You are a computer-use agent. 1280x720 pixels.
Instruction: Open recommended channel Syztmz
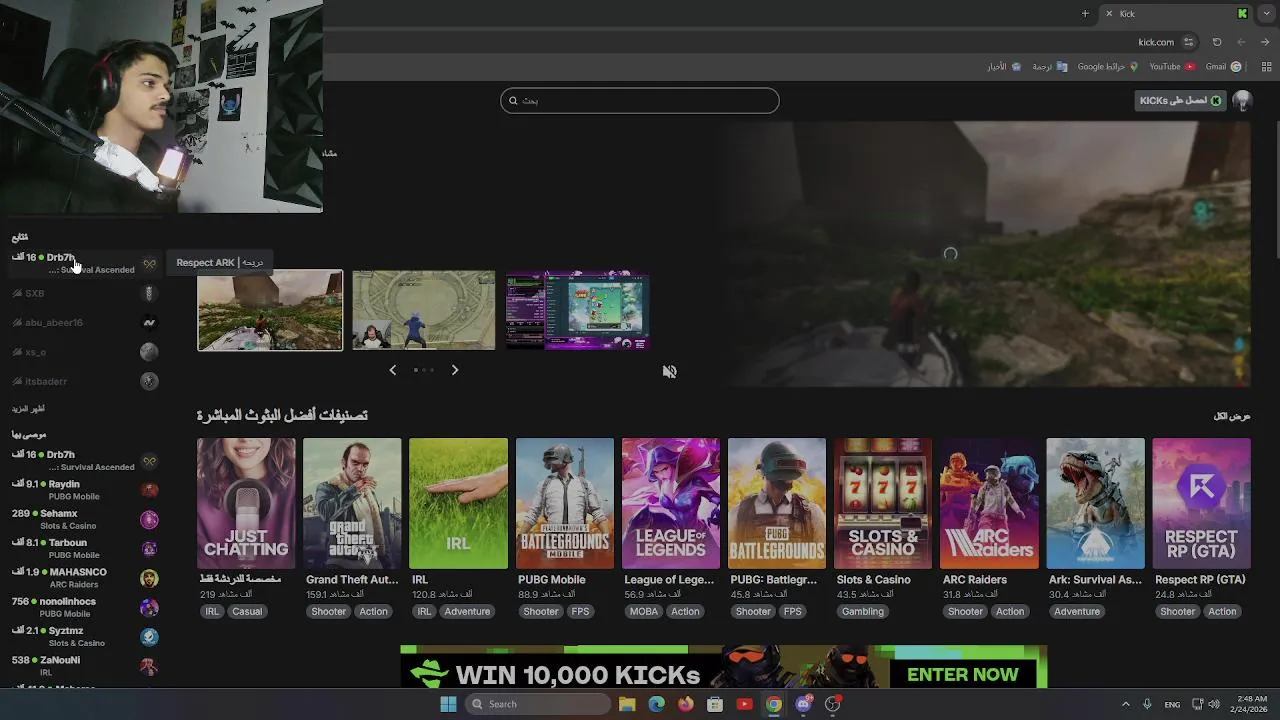click(84, 636)
